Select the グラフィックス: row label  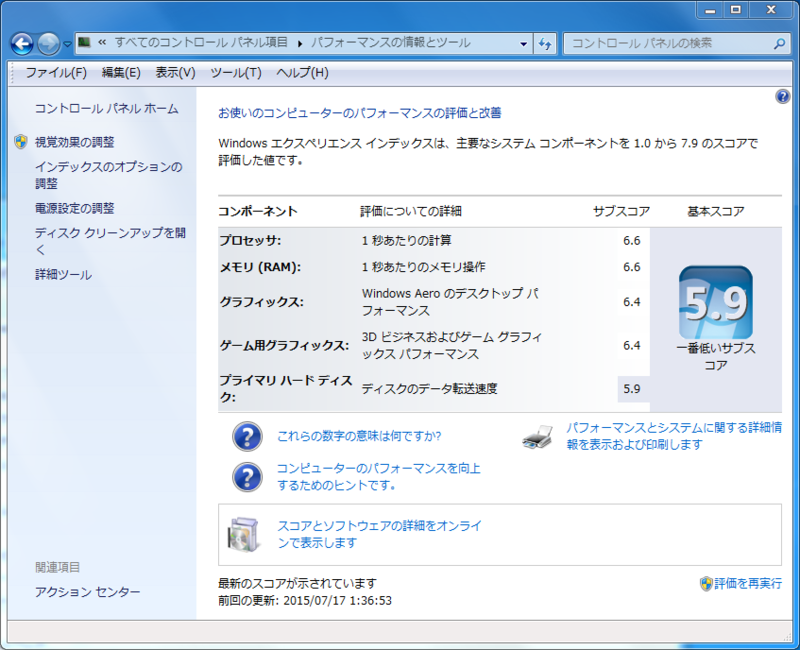click(x=262, y=302)
